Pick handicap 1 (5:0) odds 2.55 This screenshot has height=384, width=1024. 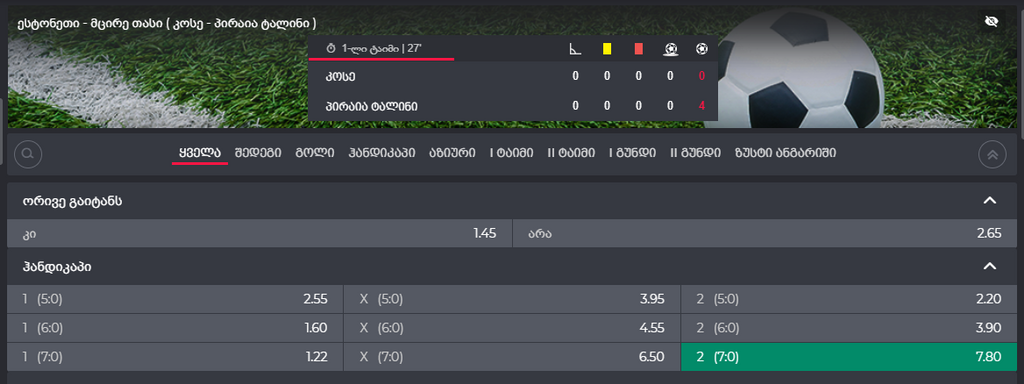pos(175,299)
